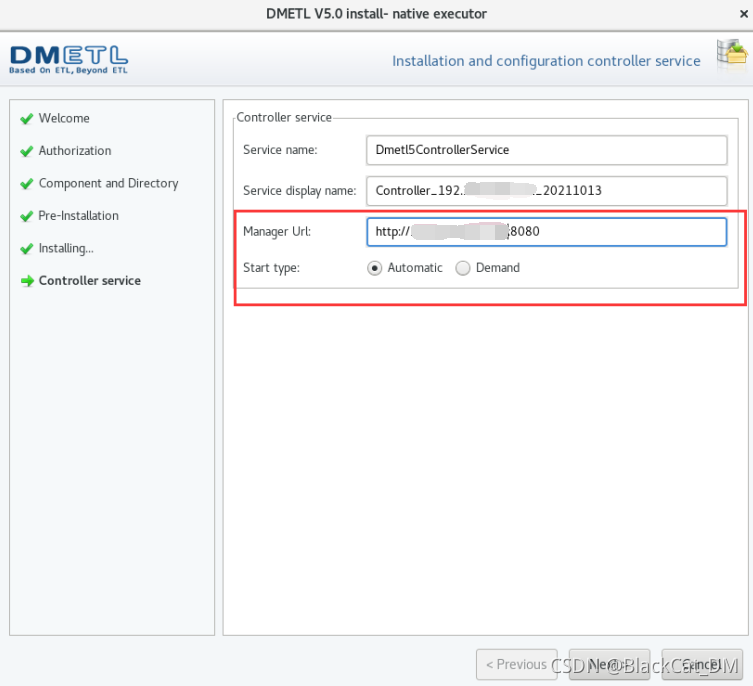Screen dimensions: 753x686
Task: Select Demand start type
Action: [x=463, y=268]
